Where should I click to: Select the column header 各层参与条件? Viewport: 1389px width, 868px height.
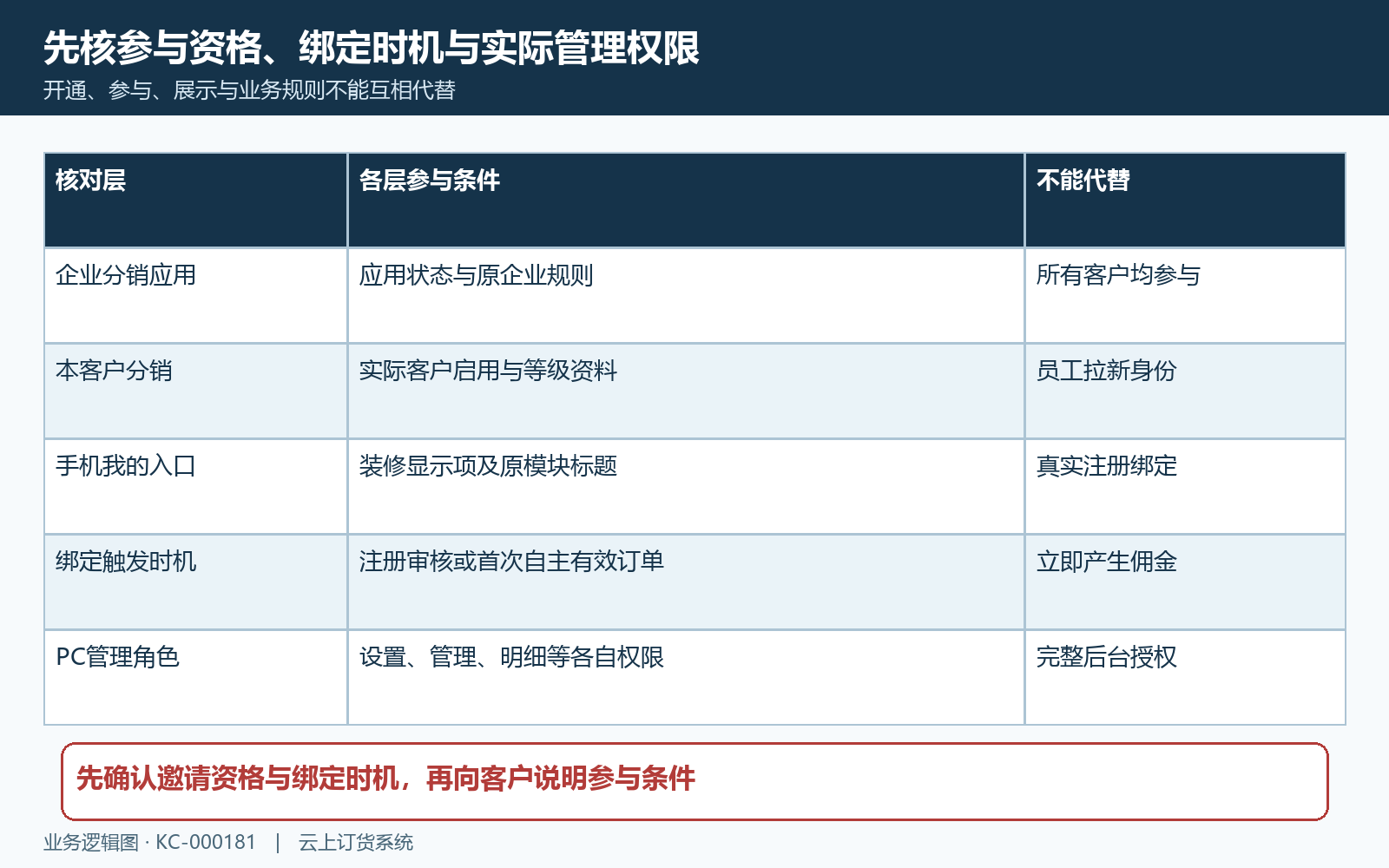(x=686, y=201)
